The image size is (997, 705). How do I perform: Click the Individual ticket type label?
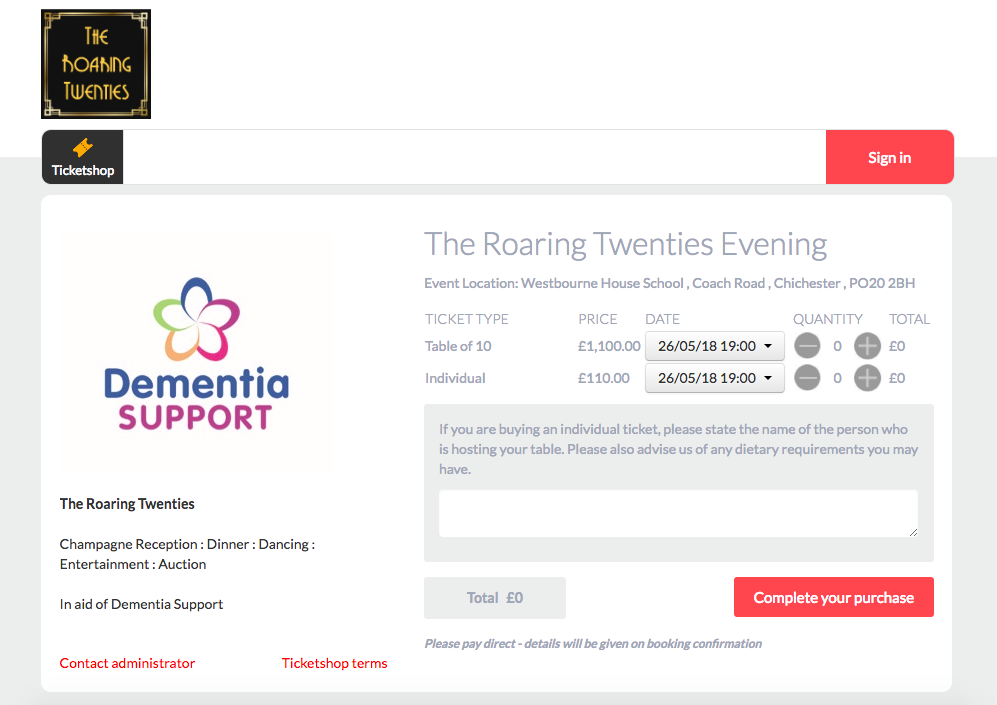click(x=455, y=378)
